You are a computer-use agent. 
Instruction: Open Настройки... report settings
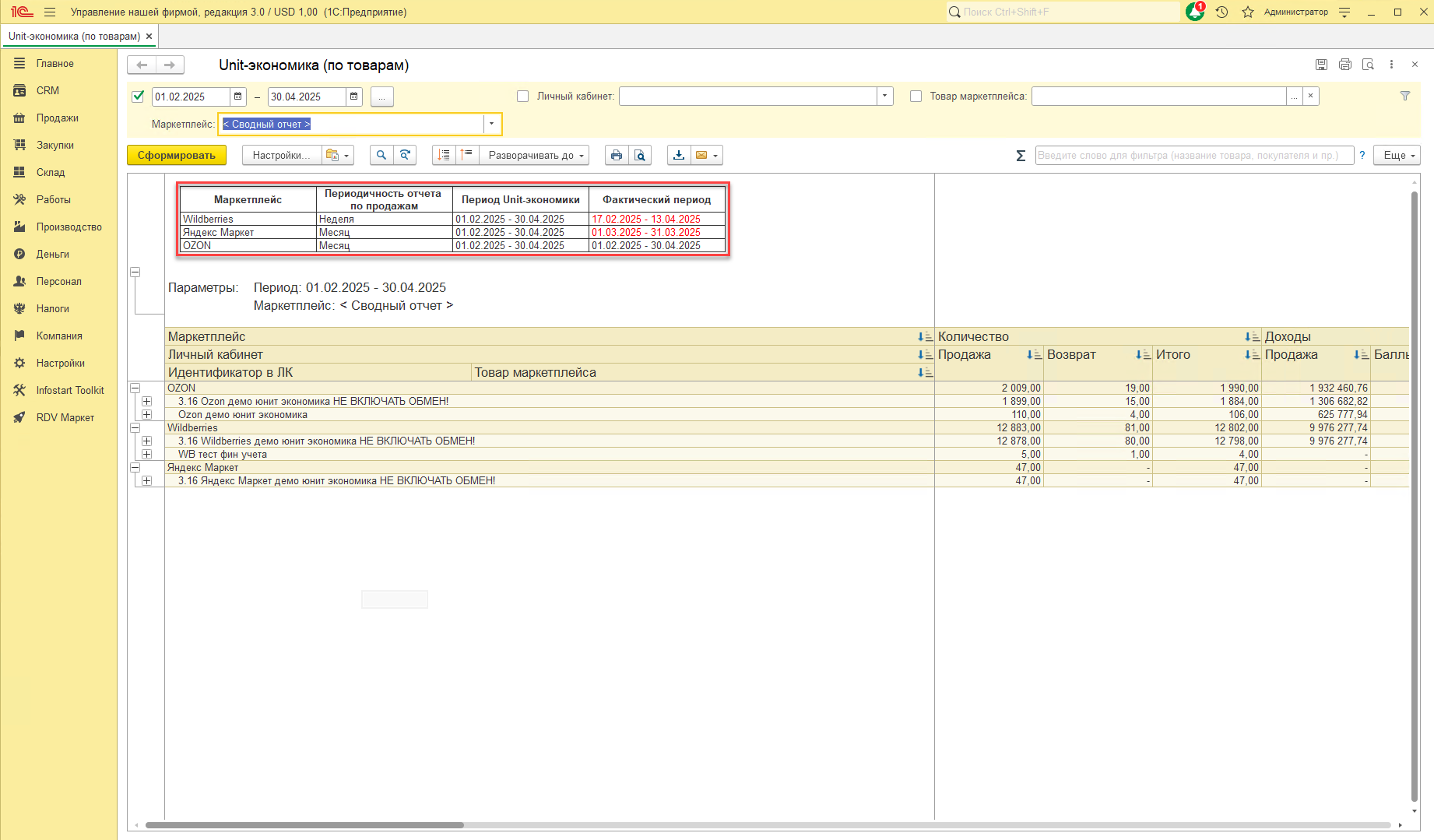click(281, 155)
